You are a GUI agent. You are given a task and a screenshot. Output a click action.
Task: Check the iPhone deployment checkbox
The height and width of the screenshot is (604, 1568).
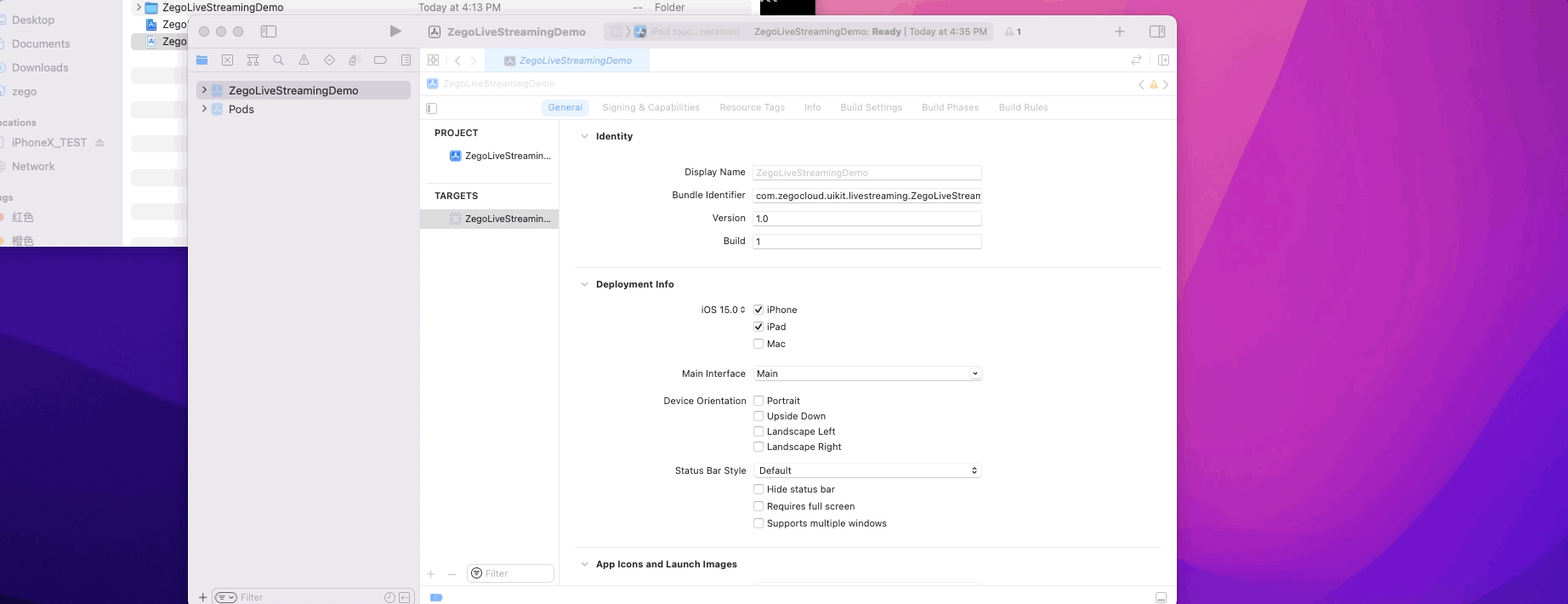click(x=758, y=310)
